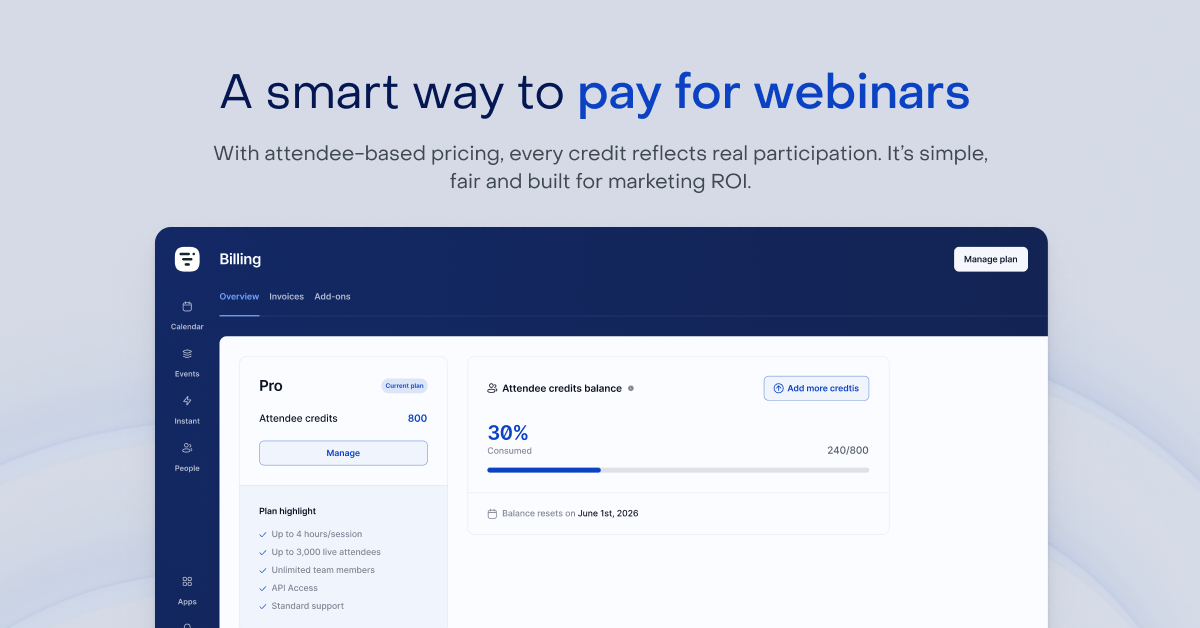Click the June 1st, 2026 reset date
Image resolution: width=1200 pixels, height=628 pixels.
click(x=608, y=514)
